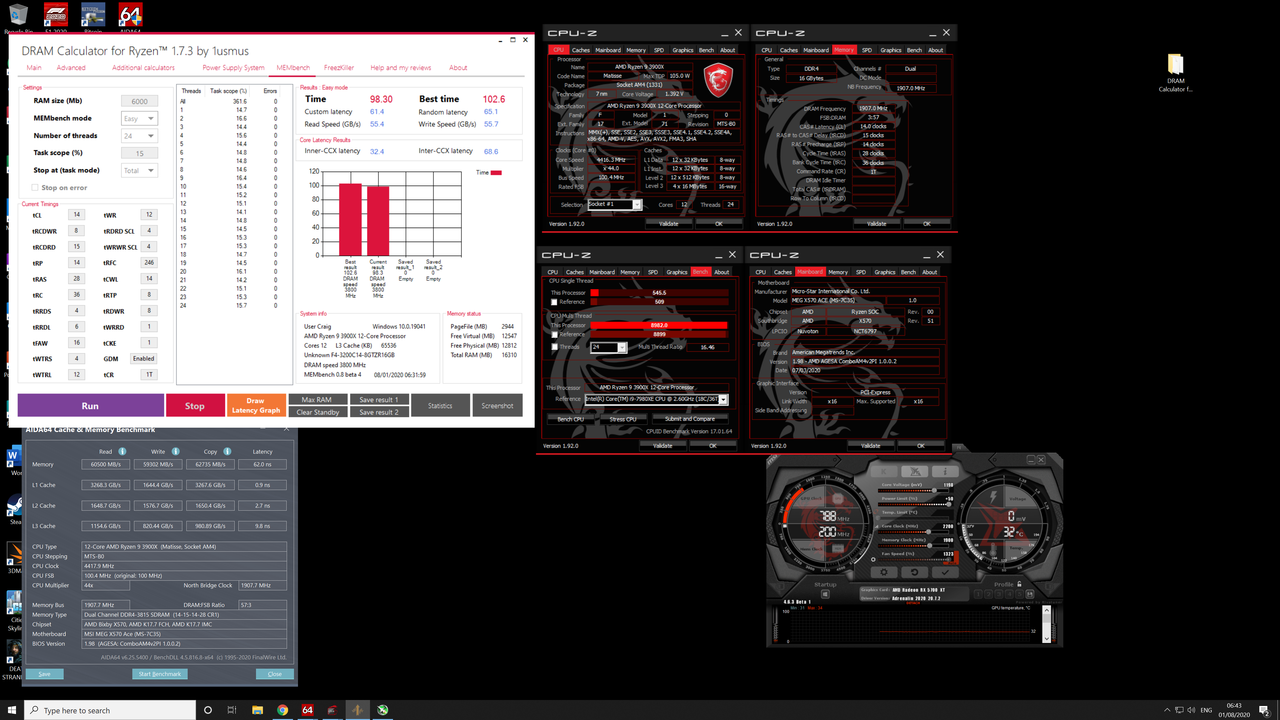Click Afterburner graph scrollbar down arrow
This screenshot has width=1280, height=720.
pyautogui.click(x=1046, y=639)
